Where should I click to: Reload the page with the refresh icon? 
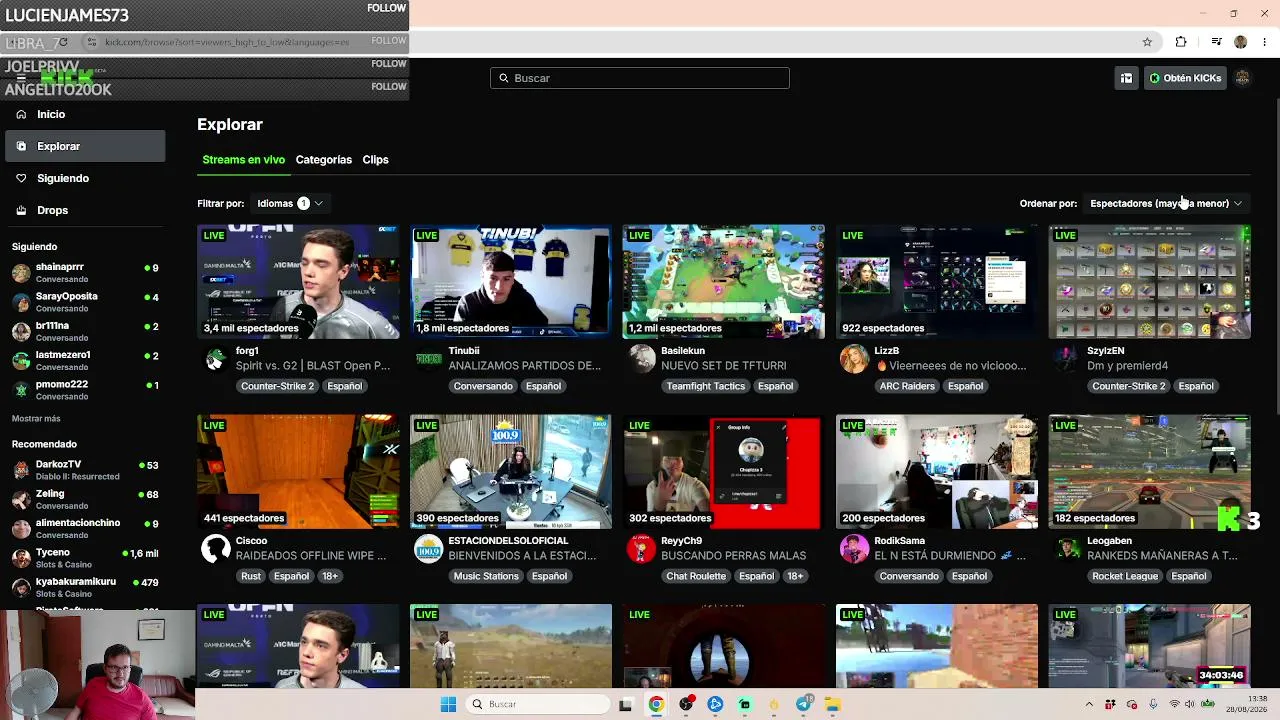[63, 42]
